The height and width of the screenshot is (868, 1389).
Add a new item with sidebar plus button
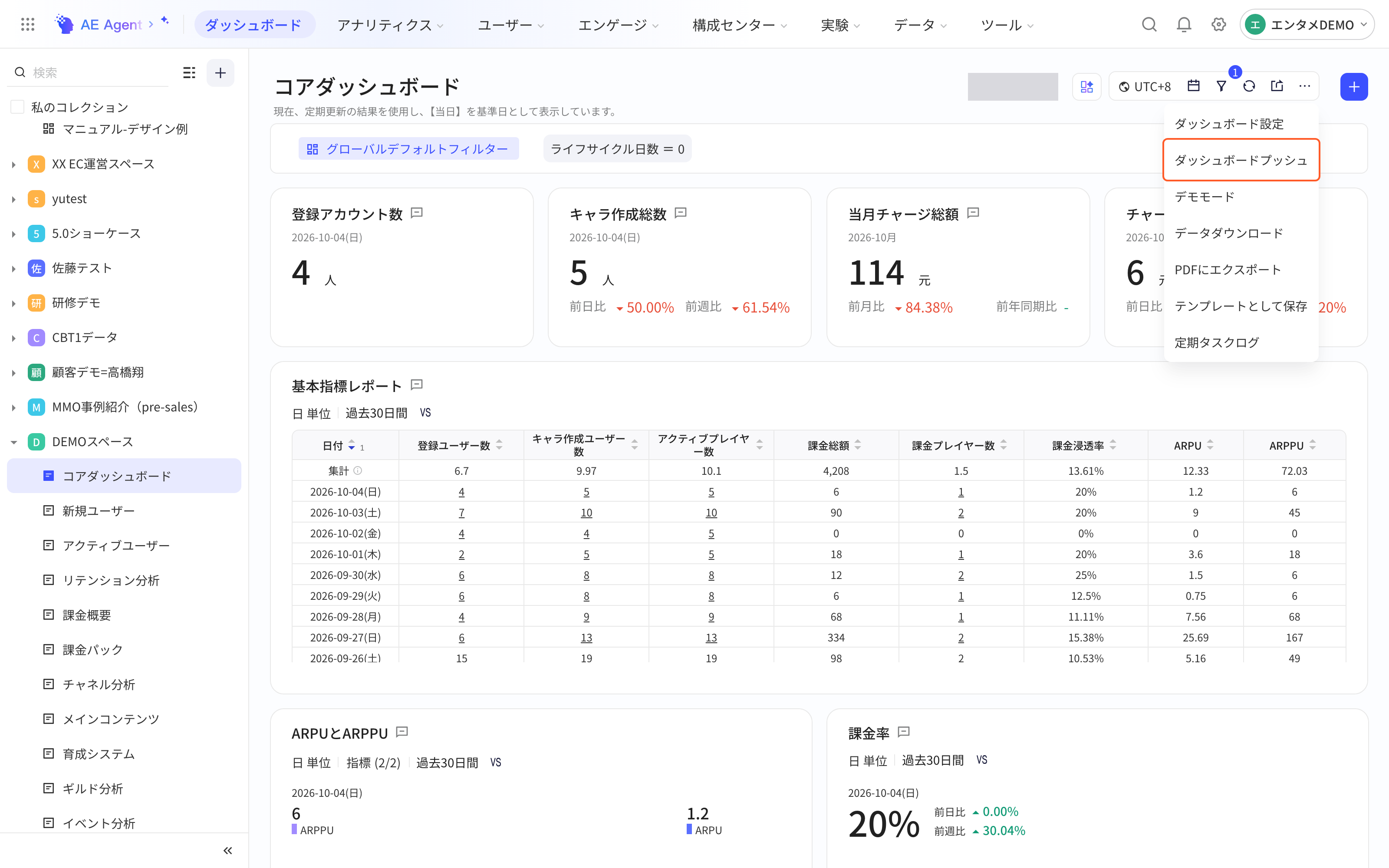click(x=221, y=73)
